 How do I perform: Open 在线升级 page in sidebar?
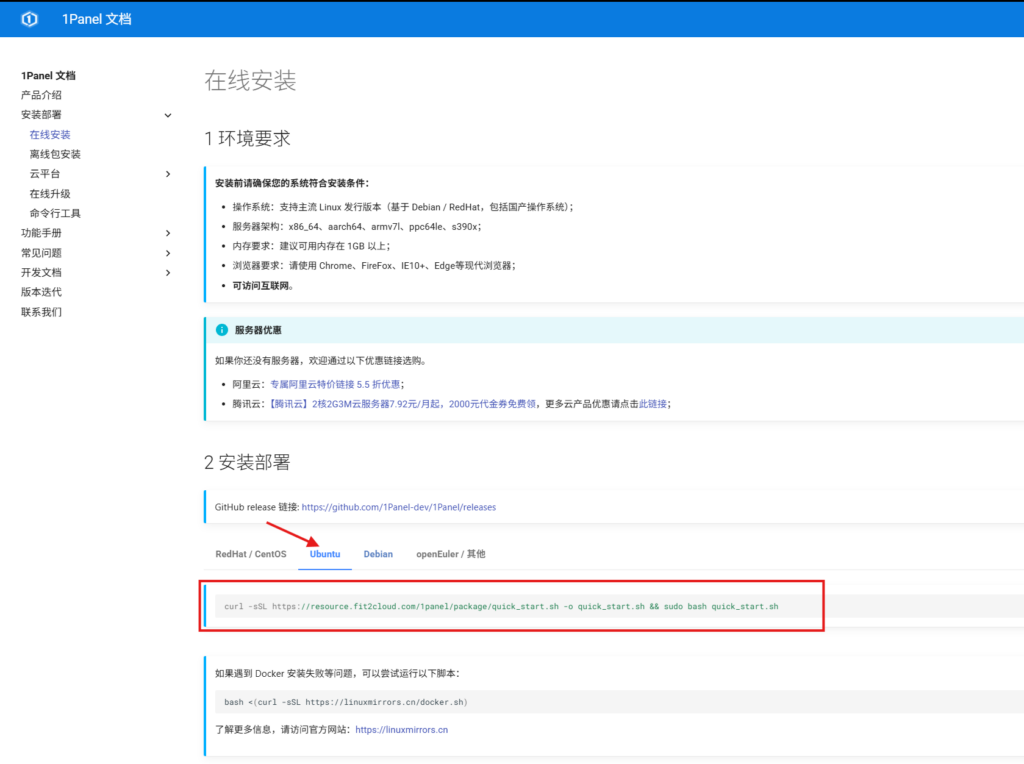[50, 194]
